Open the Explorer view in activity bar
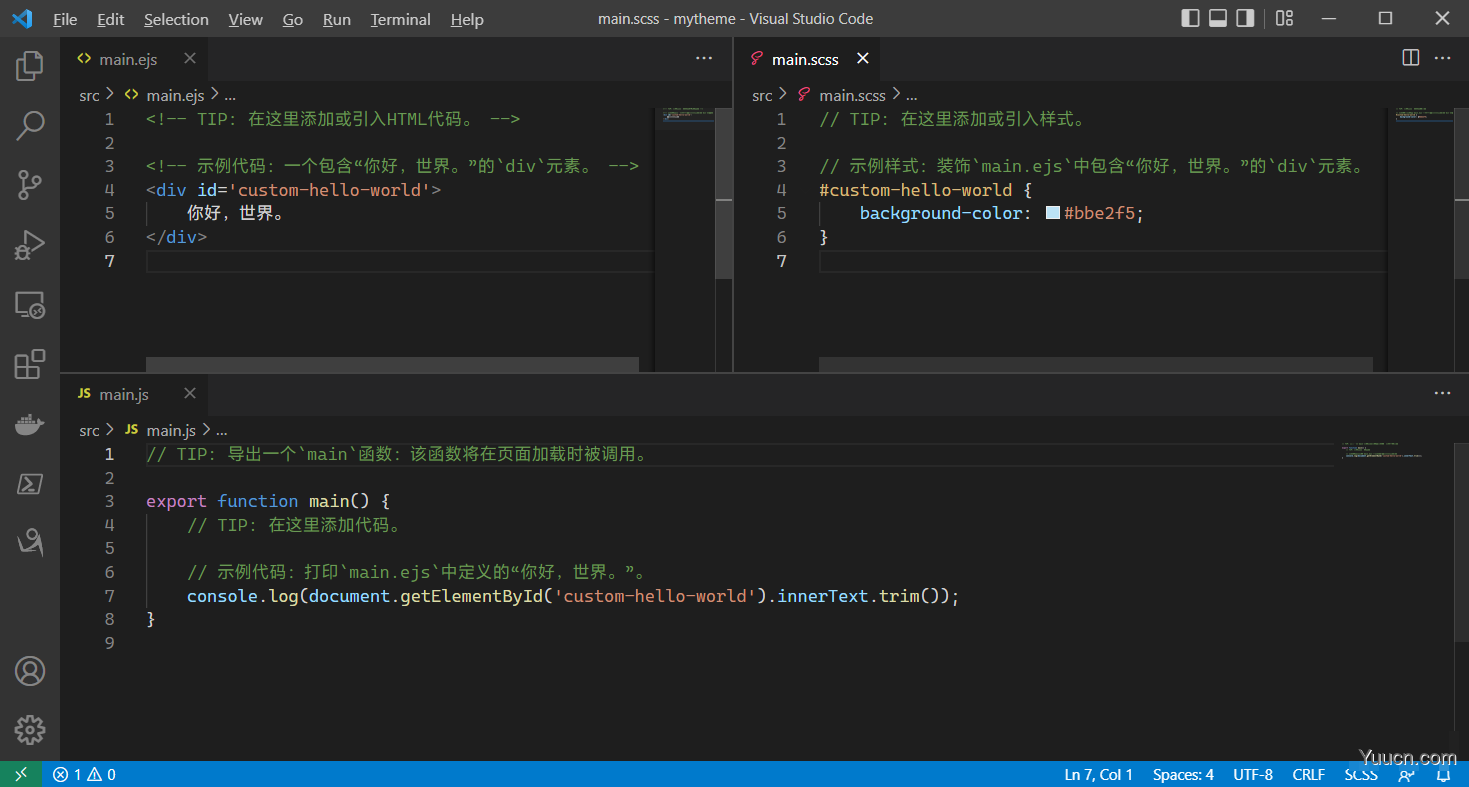 tap(30, 66)
